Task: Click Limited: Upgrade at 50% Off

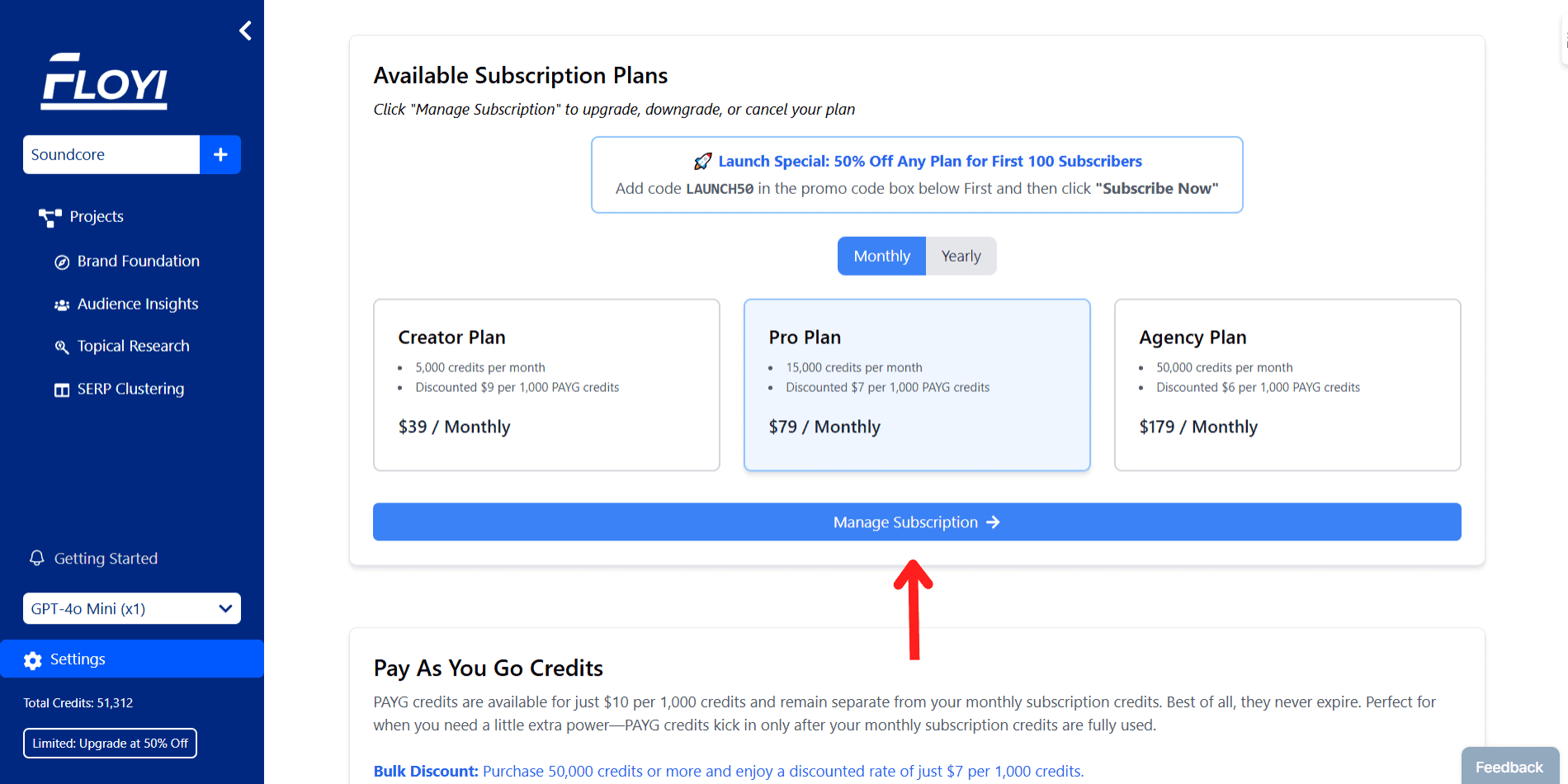Action: 110,743
